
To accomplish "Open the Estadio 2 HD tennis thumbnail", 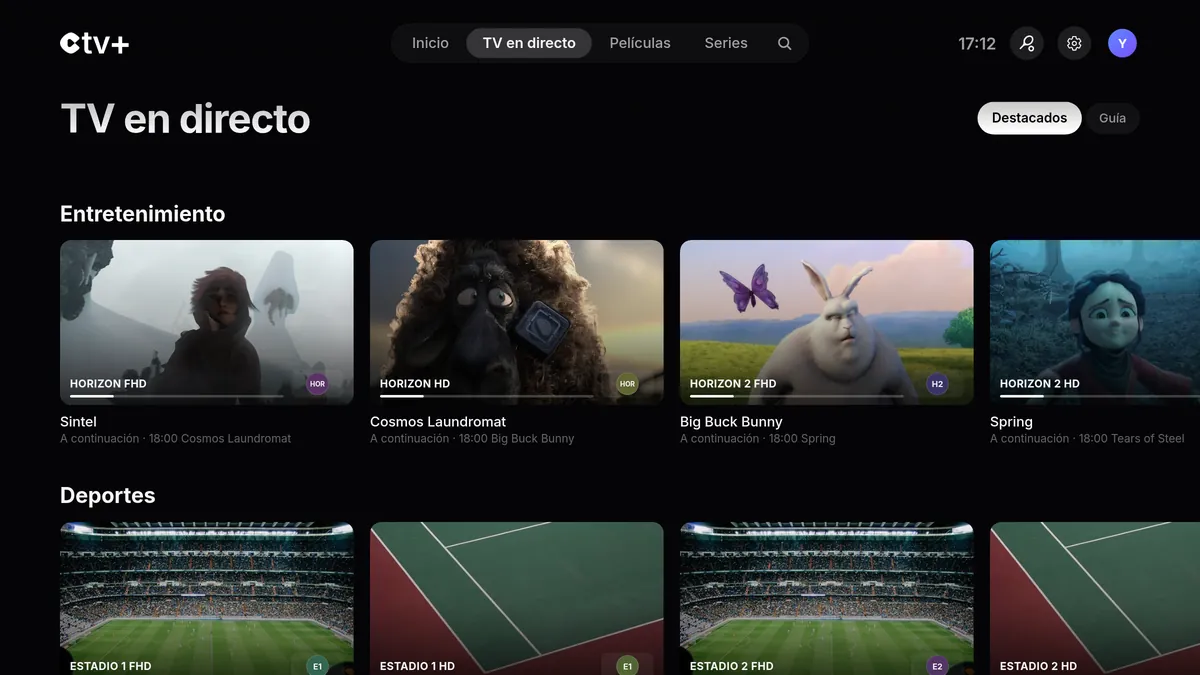I will coord(1095,598).
